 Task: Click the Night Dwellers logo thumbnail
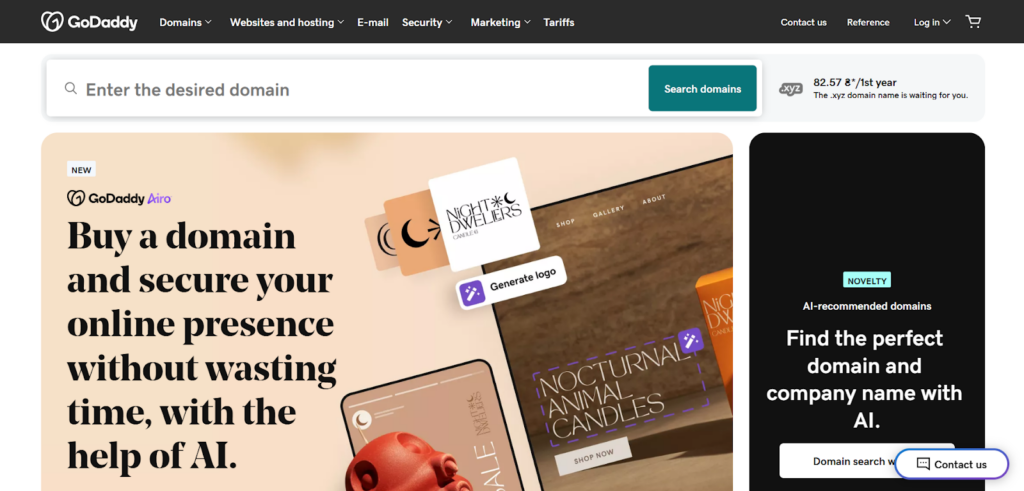[483, 214]
